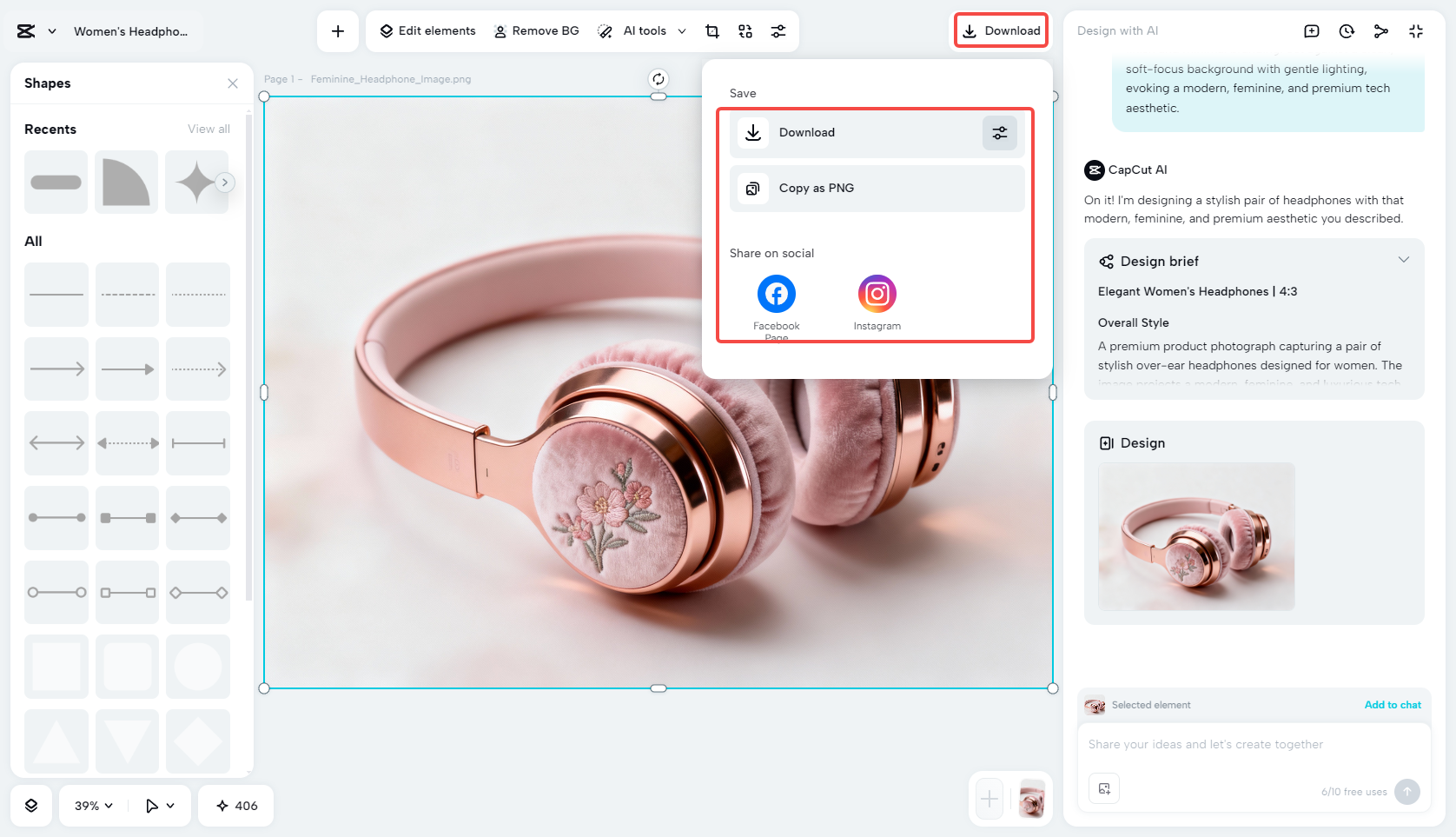The image size is (1456, 837).
Task: Click the share icon near Design with AI
Action: tap(1381, 30)
